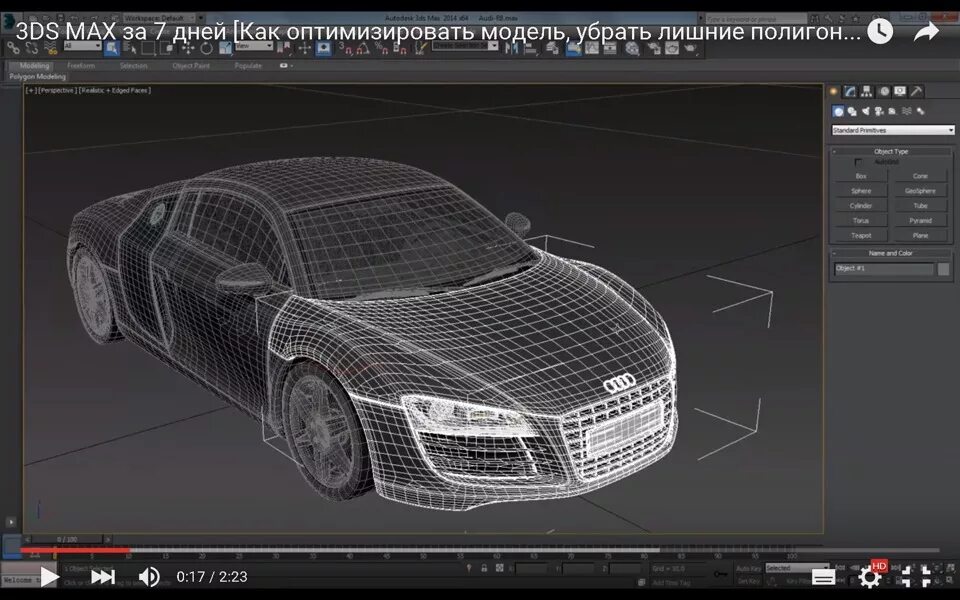Click the Cone primitive button
960x600 pixels.
pos(920,176)
